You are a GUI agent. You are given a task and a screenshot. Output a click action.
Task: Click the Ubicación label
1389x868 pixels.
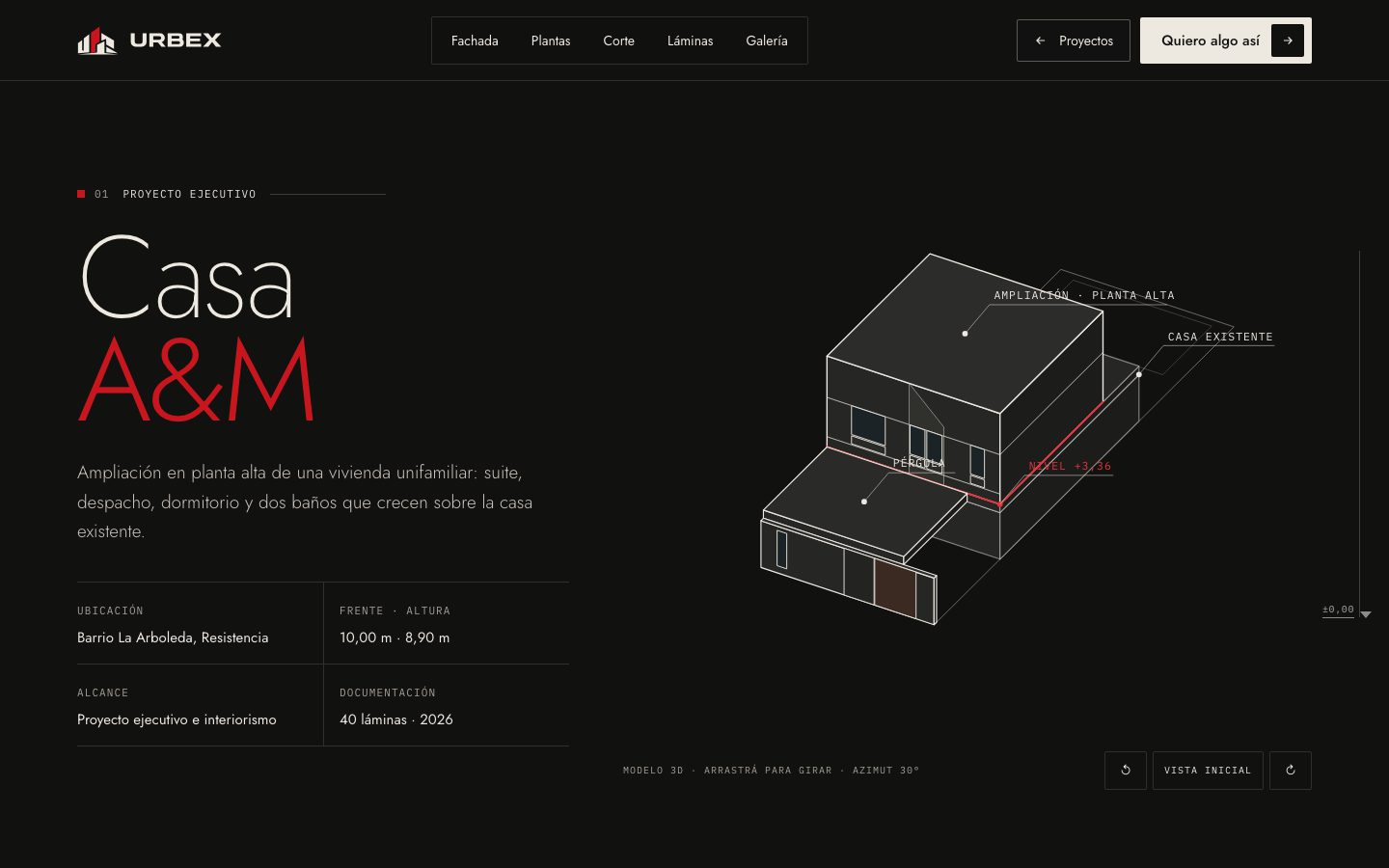coord(110,610)
